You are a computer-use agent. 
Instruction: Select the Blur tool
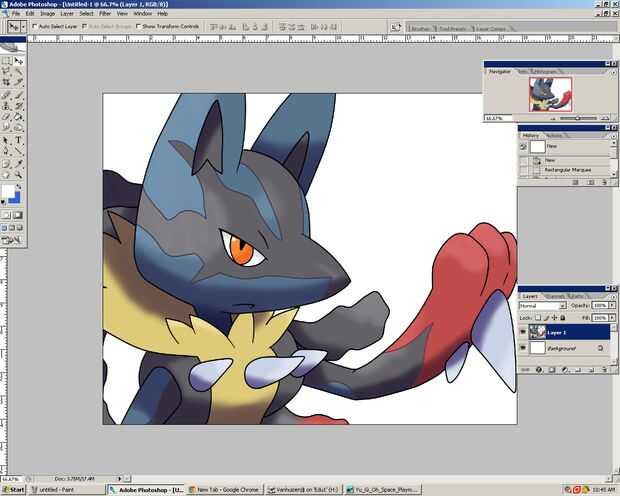pyautogui.click(x=6, y=127)
